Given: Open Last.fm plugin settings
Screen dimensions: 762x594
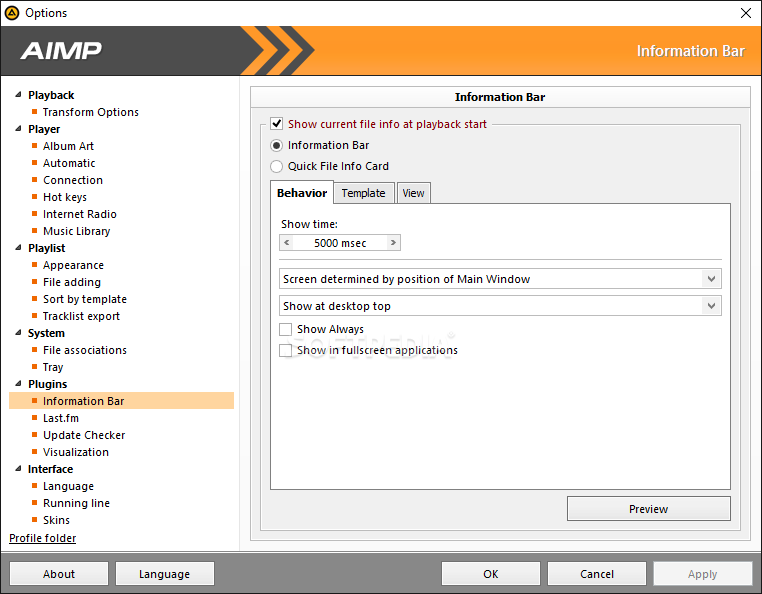Looking at the screenshot, I should point(61,419).
